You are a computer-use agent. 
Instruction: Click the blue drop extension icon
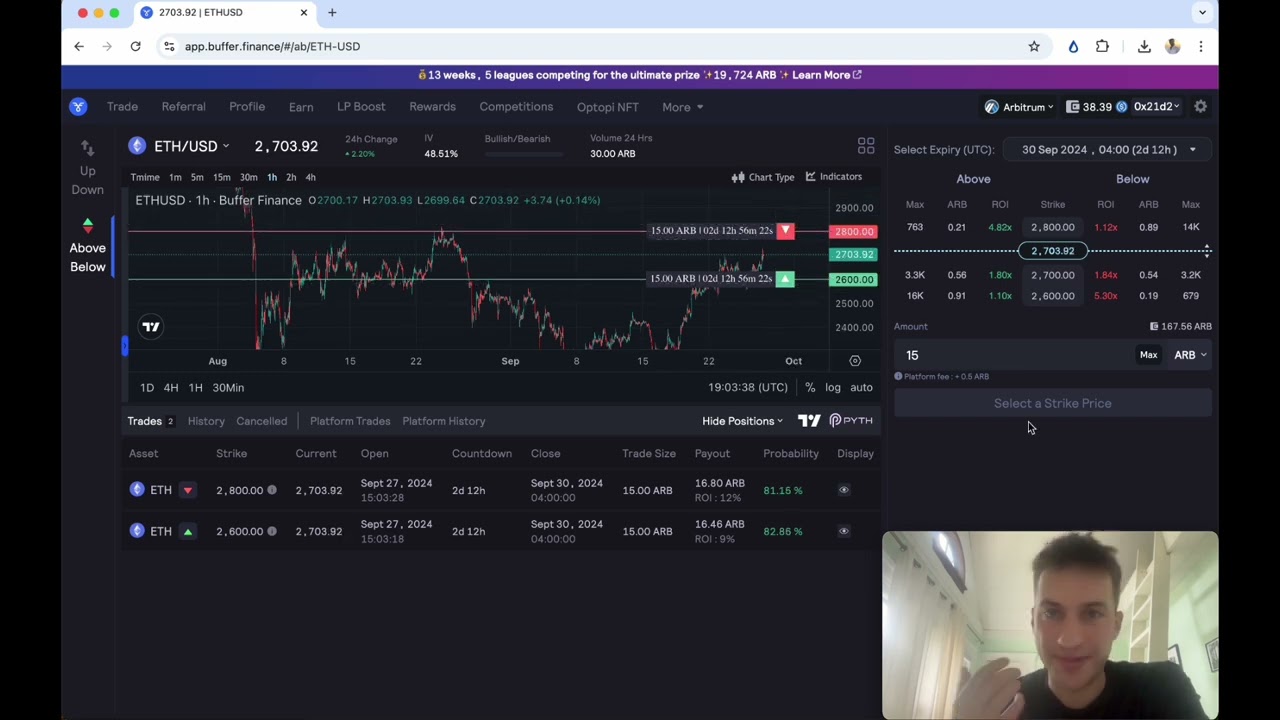[x=1073, y=46]
